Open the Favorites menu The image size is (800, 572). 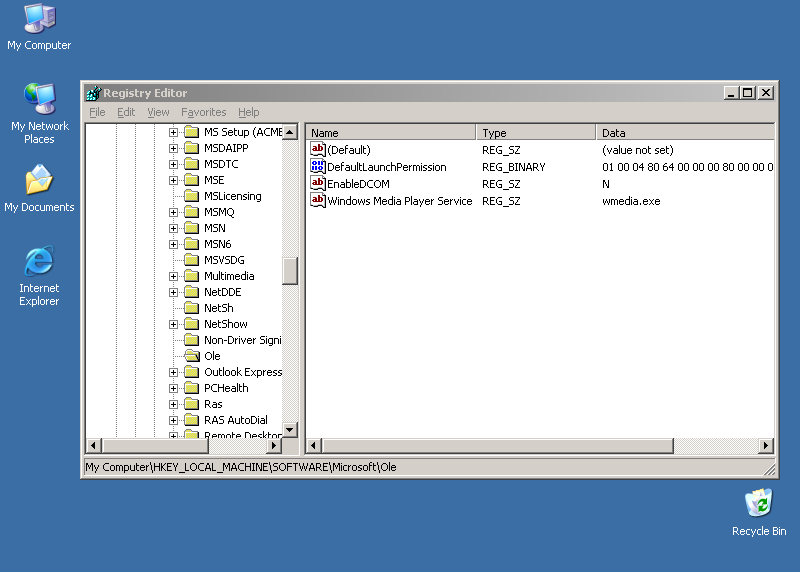tap(204, 112)
